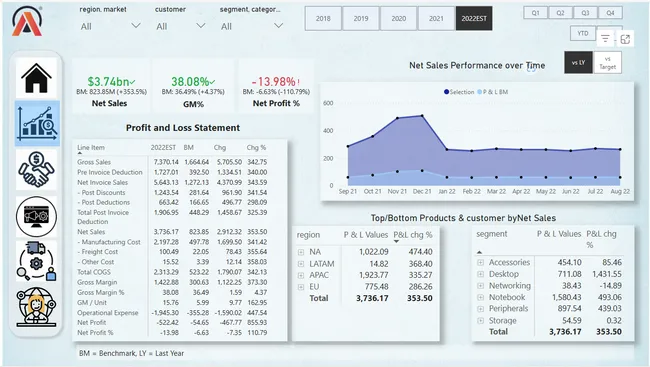
Task: Expand the APAC region row
Action: (301, 275)
